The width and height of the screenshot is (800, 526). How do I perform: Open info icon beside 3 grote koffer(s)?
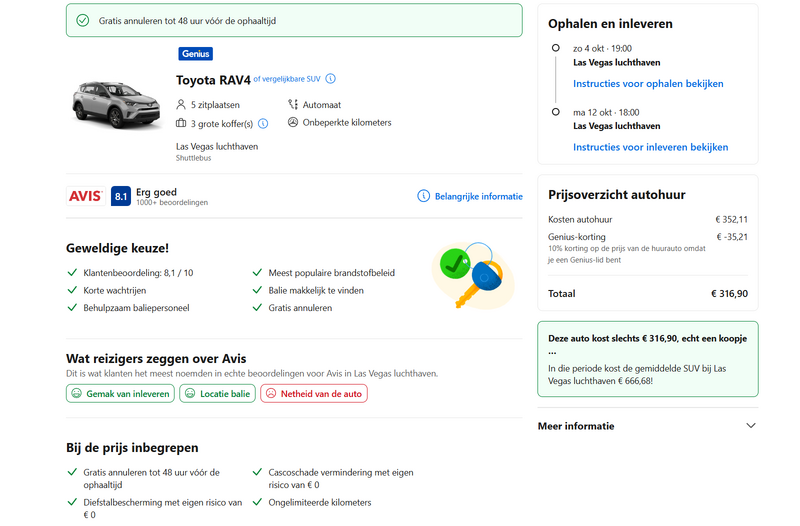[x=263, y=123]
